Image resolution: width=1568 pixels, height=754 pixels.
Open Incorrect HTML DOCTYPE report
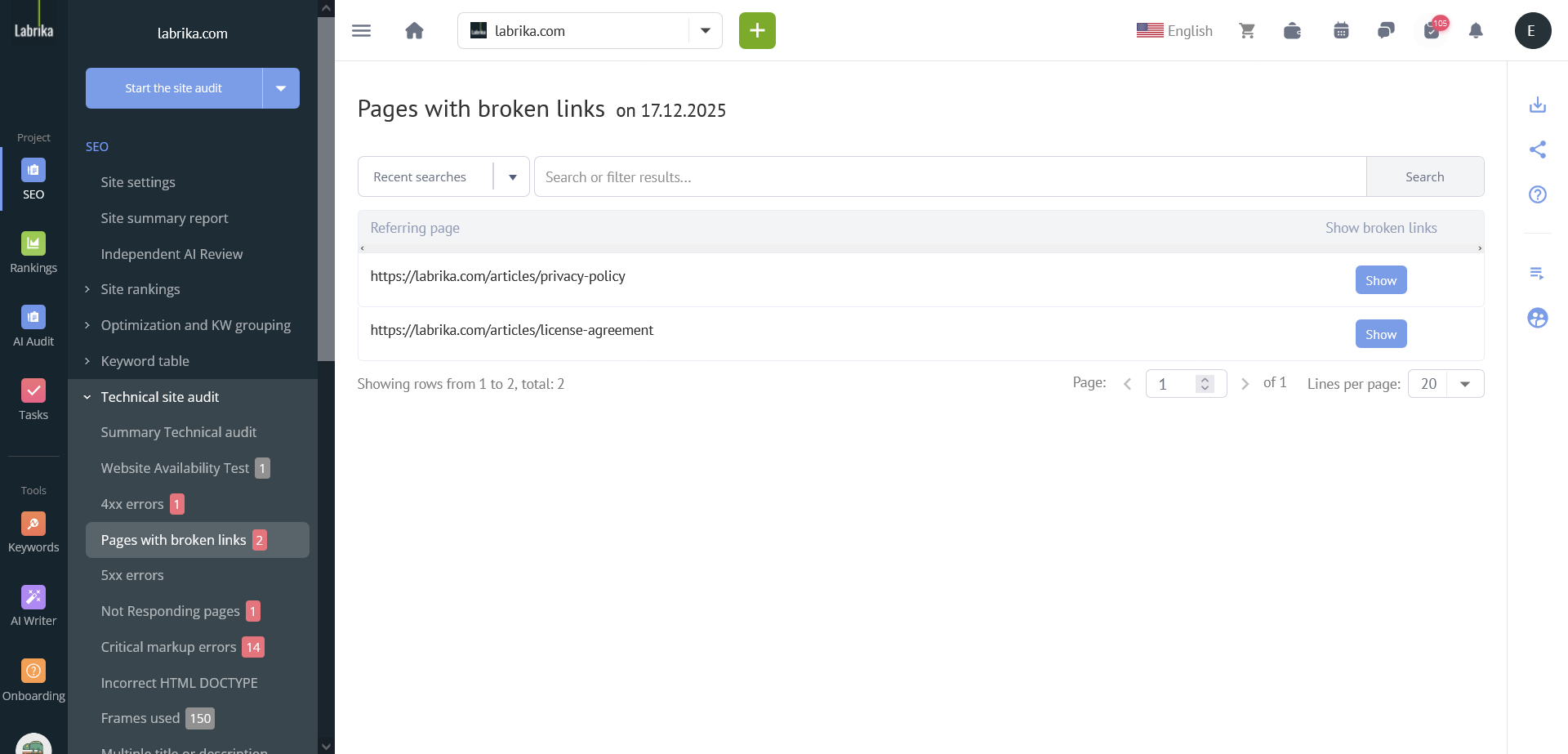pos(179,683)
